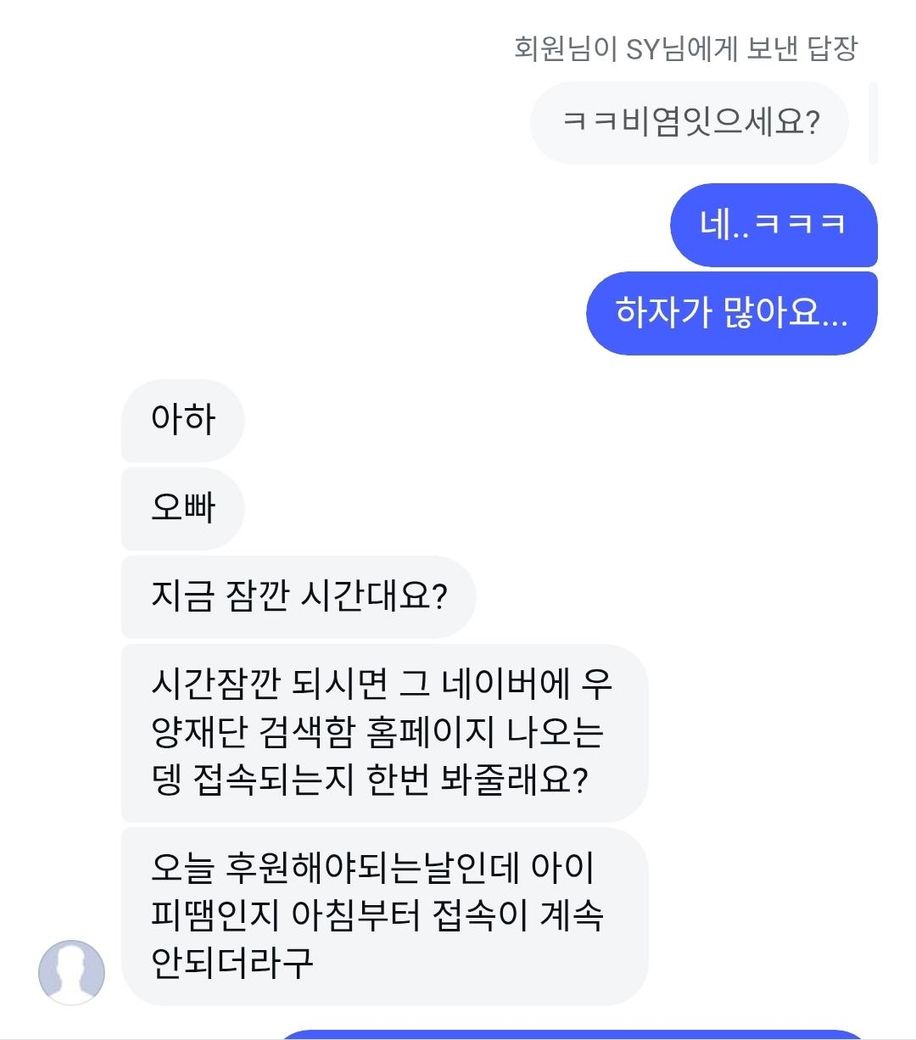Click the reply header mentioning SY님
Viewport: 916px width, 1040px height.
point(685,49)
